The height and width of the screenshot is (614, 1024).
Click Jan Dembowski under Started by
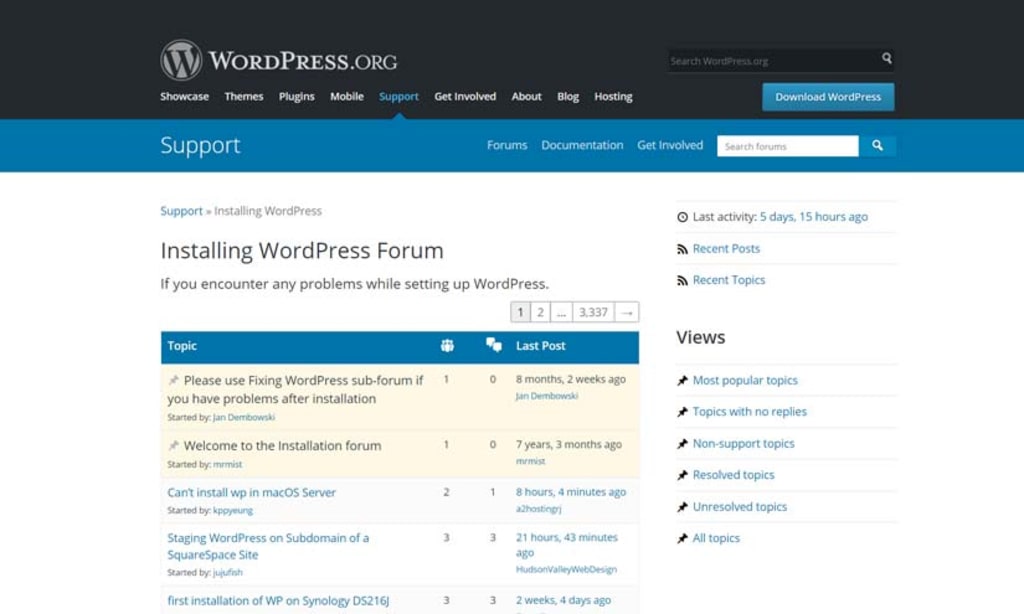(x=244, y=417)
